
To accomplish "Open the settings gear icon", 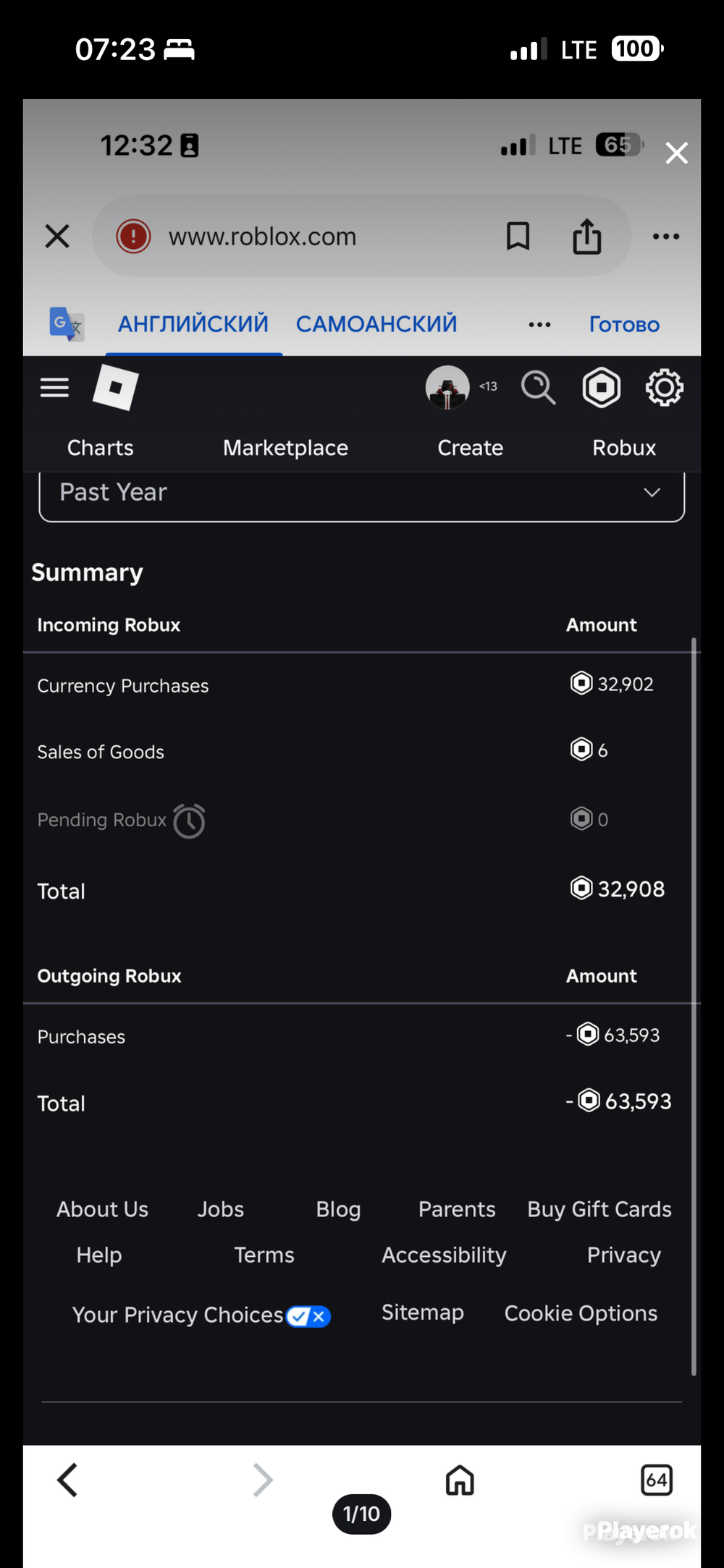I will coord(664,387).
